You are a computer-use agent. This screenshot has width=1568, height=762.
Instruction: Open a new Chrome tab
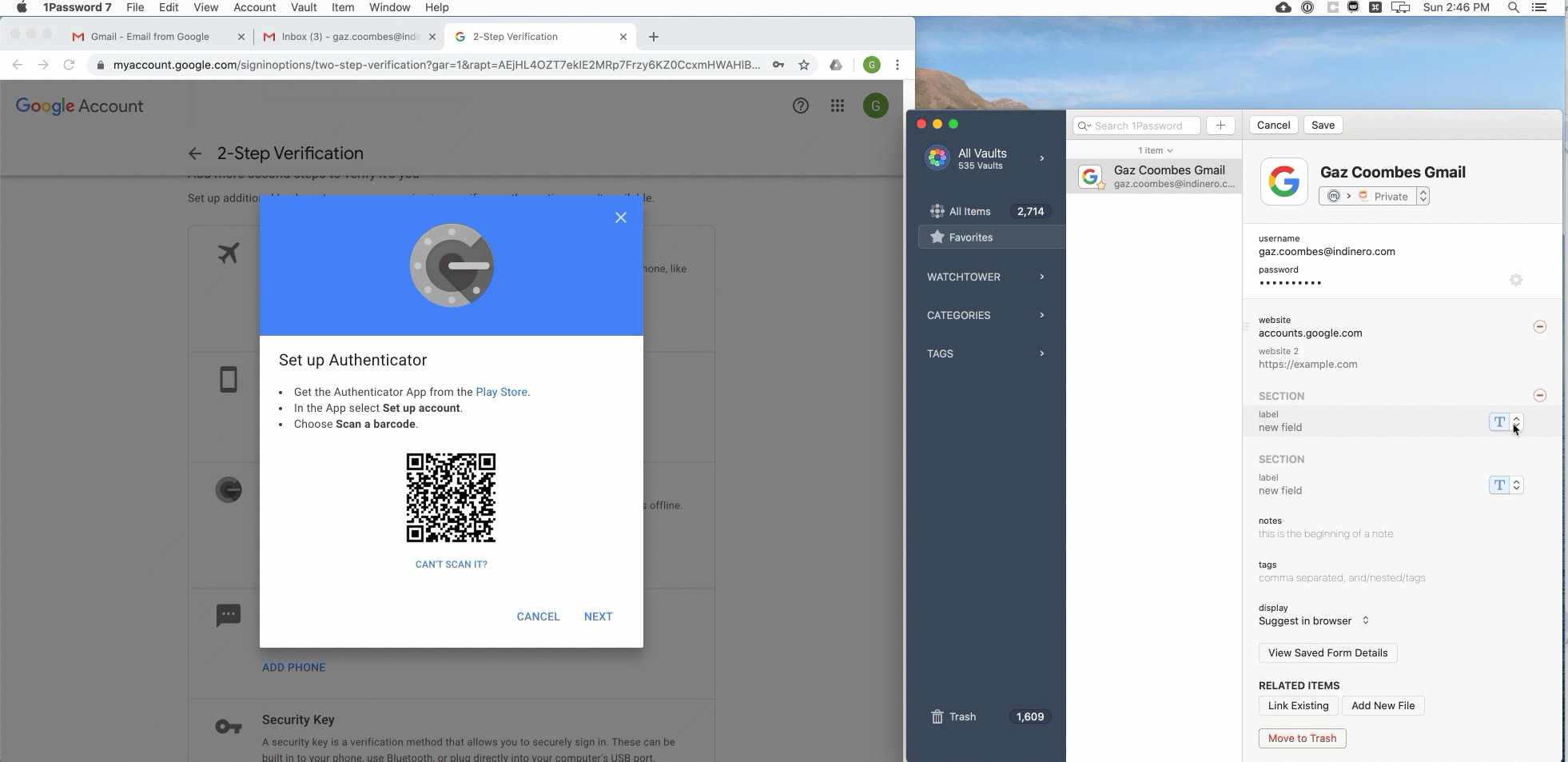[x=654, y=37]
